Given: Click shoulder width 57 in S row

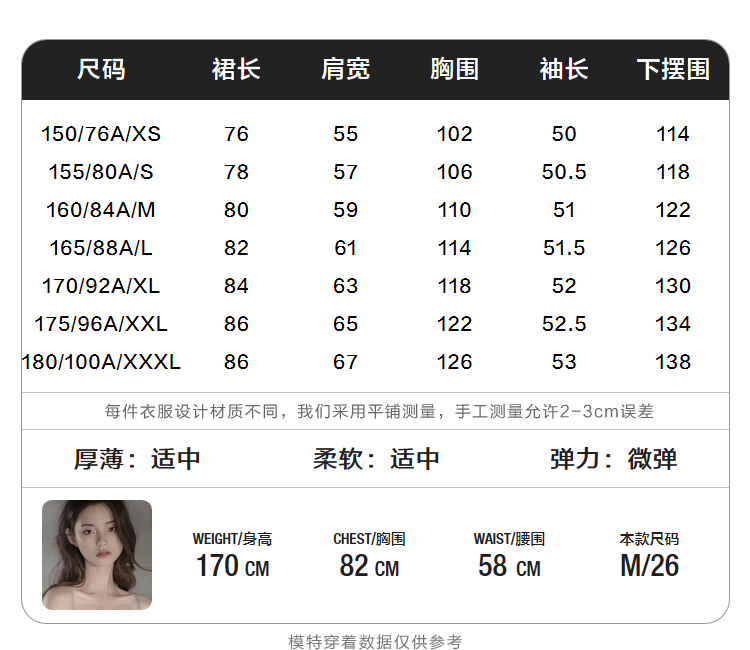Looking at the screenshot, I should coord(345,172).
